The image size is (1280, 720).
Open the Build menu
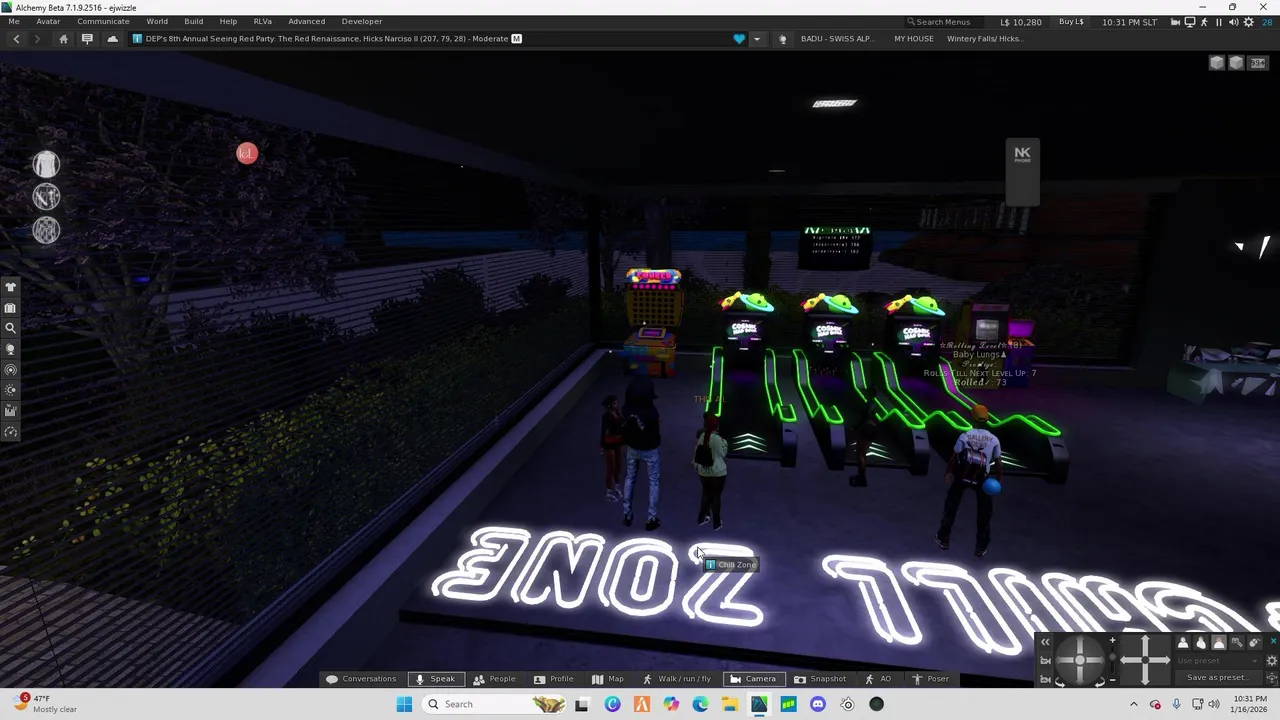pos(193,21)
